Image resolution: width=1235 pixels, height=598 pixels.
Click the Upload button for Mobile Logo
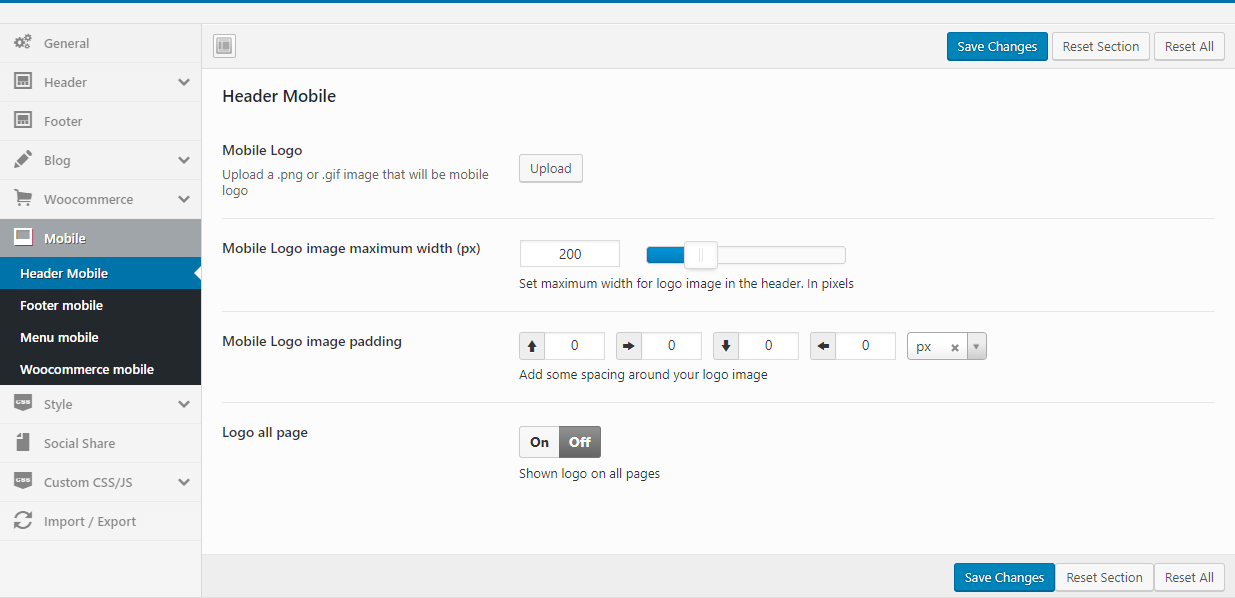550,168
